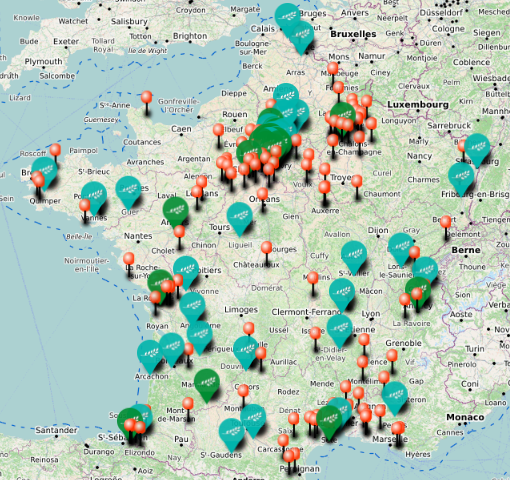Open the teal marker above Fribourg-en-Brisgau
This screenshot has height=480, width=510.
461,179
